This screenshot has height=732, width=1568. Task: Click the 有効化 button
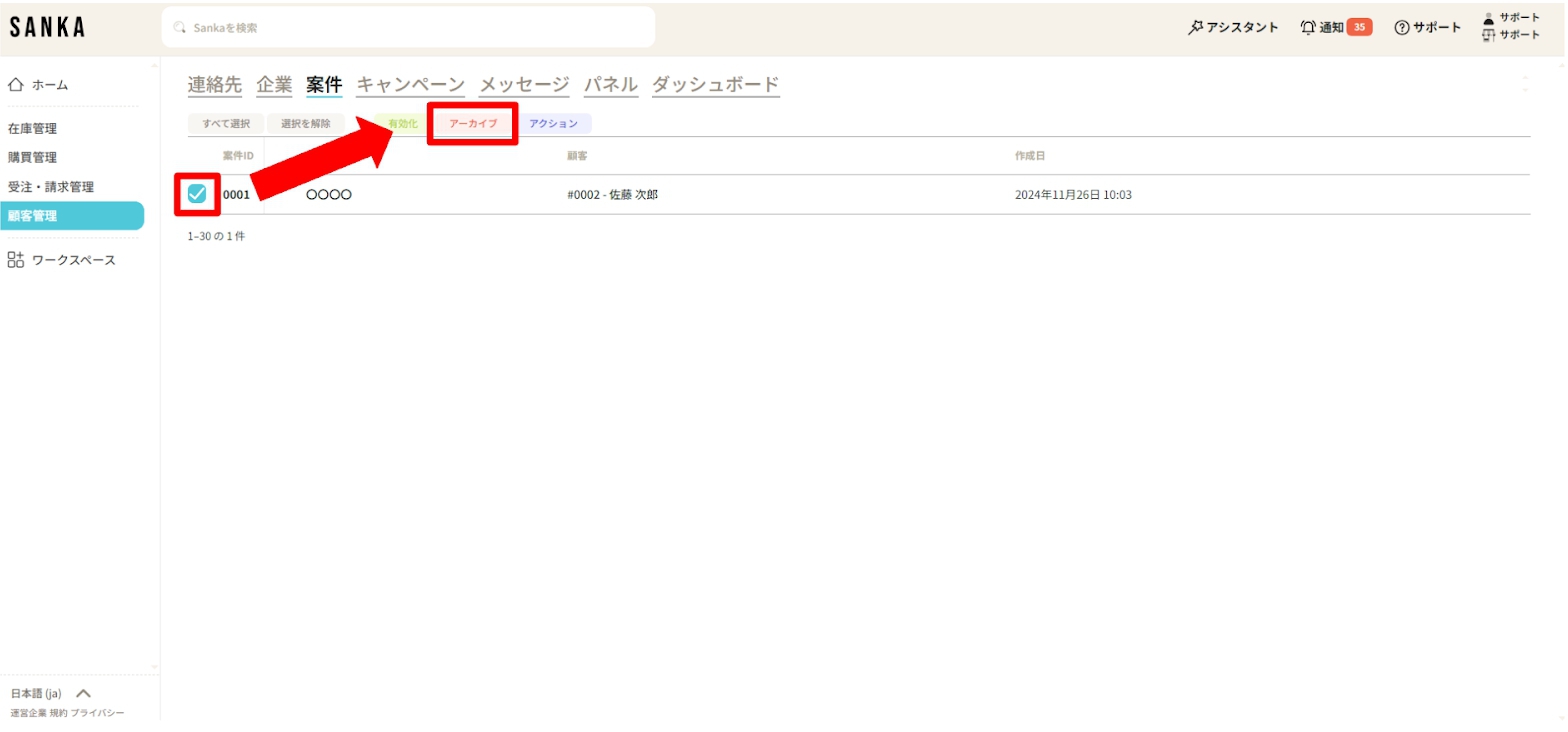pyautogui.click(x=403, y=123)
